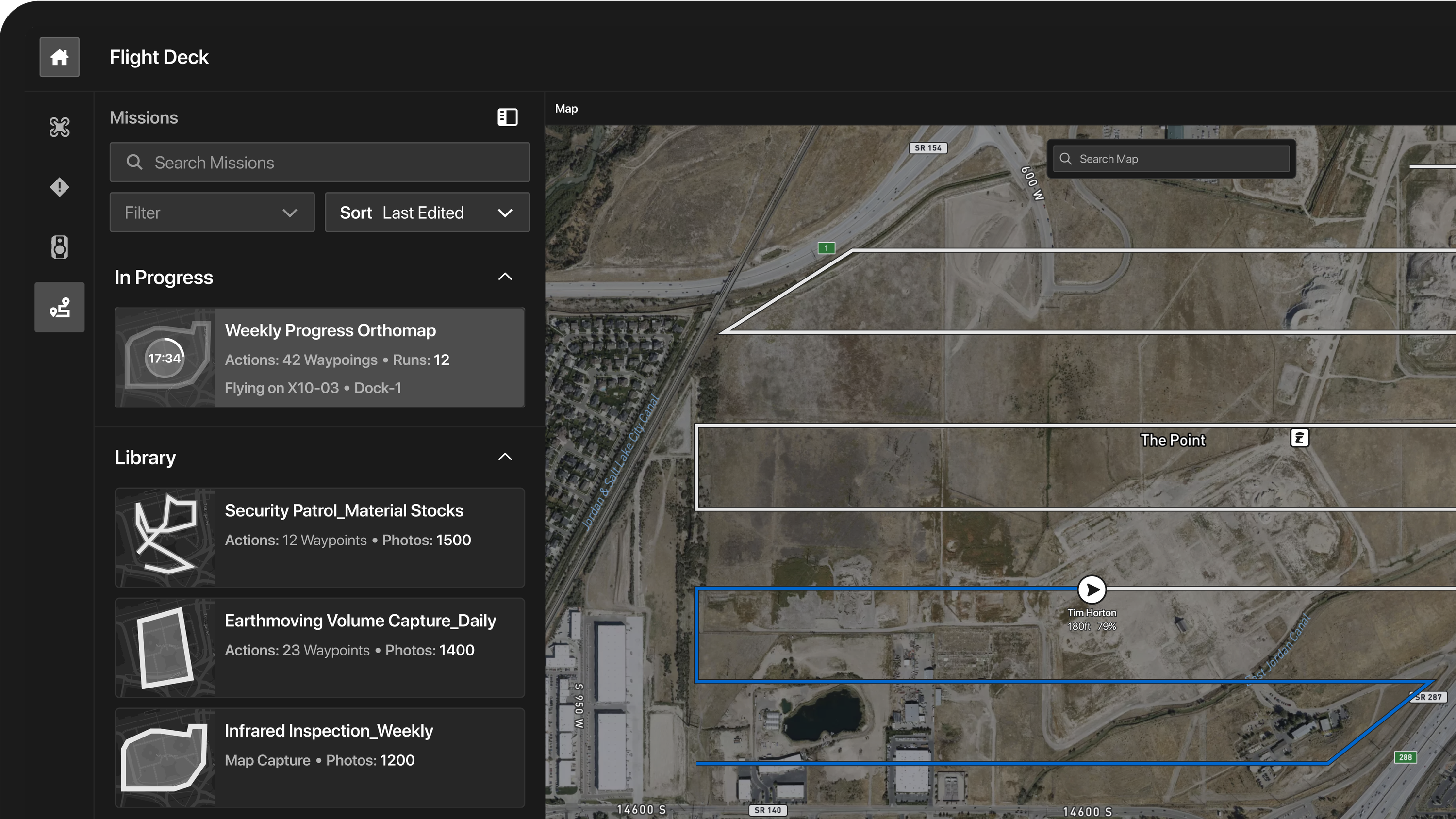1456x819 pixels.
Task: Click the station icon beside The Point
Action: [1299, 438]
